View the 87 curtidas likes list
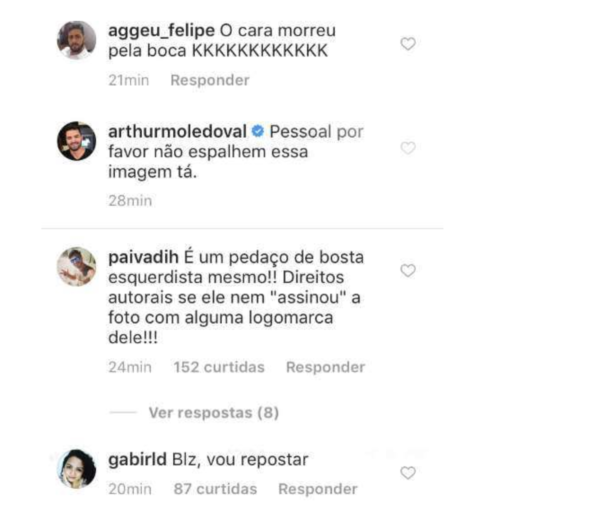The image size is (600, 508). (215, 489)
